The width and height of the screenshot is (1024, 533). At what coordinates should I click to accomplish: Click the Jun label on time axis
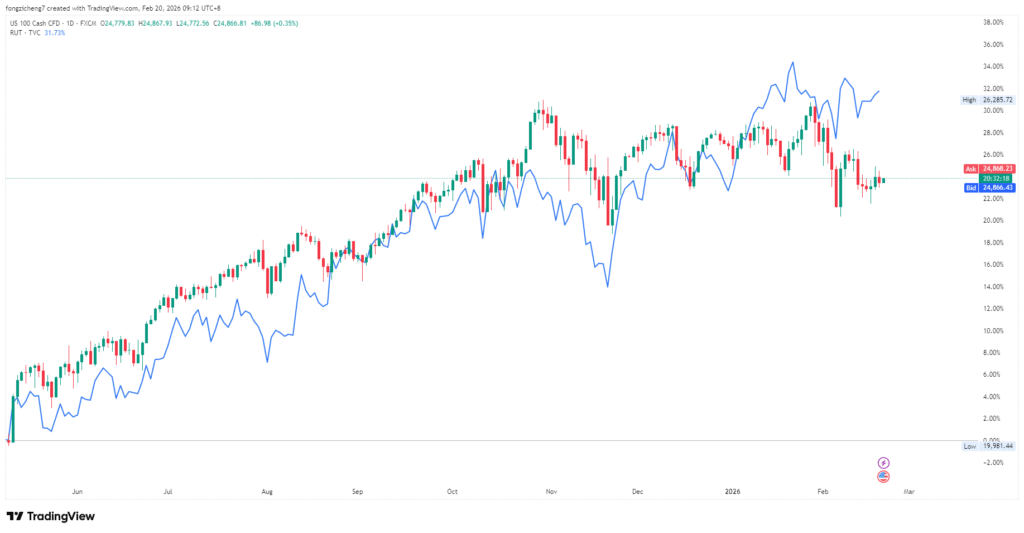click(77, 492)
